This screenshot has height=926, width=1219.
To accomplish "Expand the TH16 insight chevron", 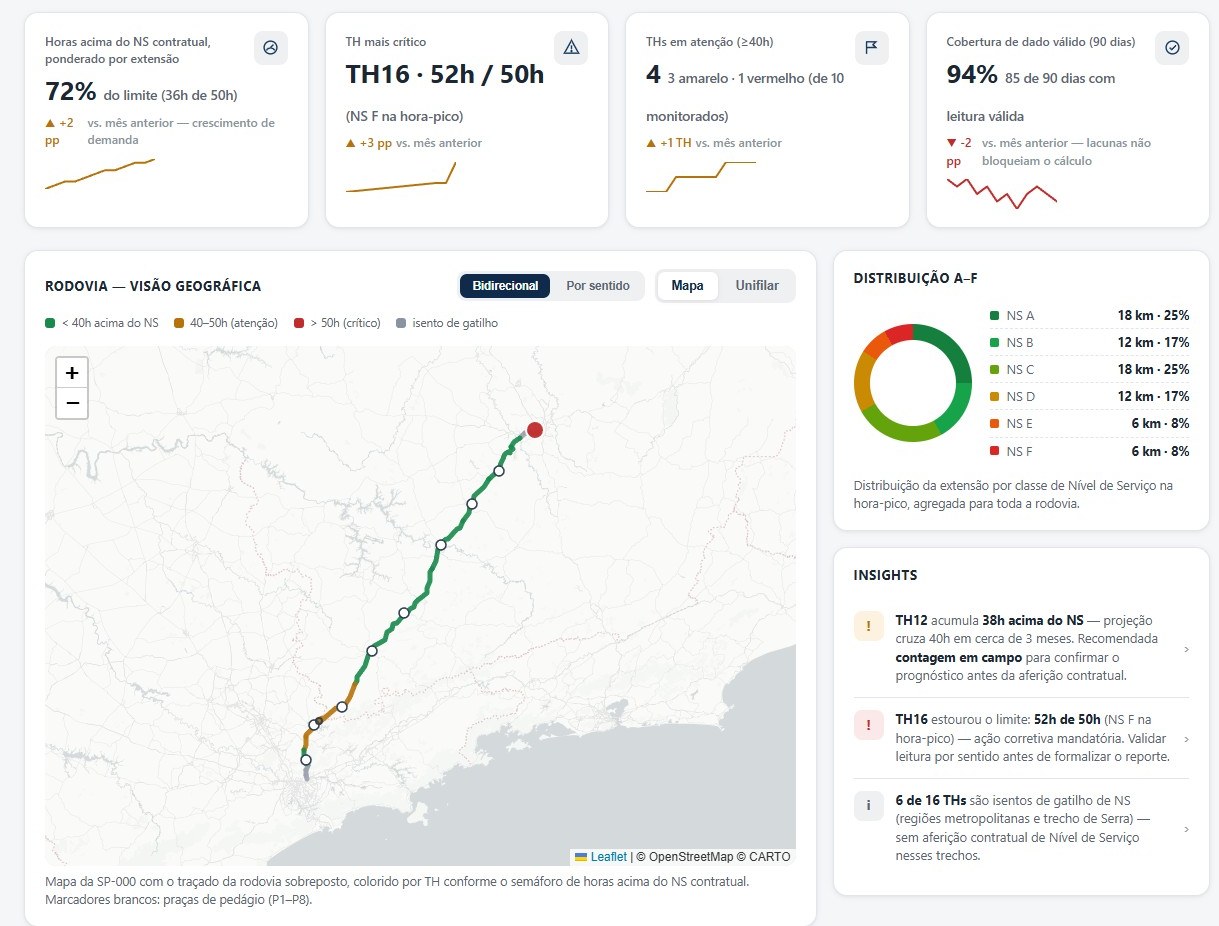I will pos(1186,739).
